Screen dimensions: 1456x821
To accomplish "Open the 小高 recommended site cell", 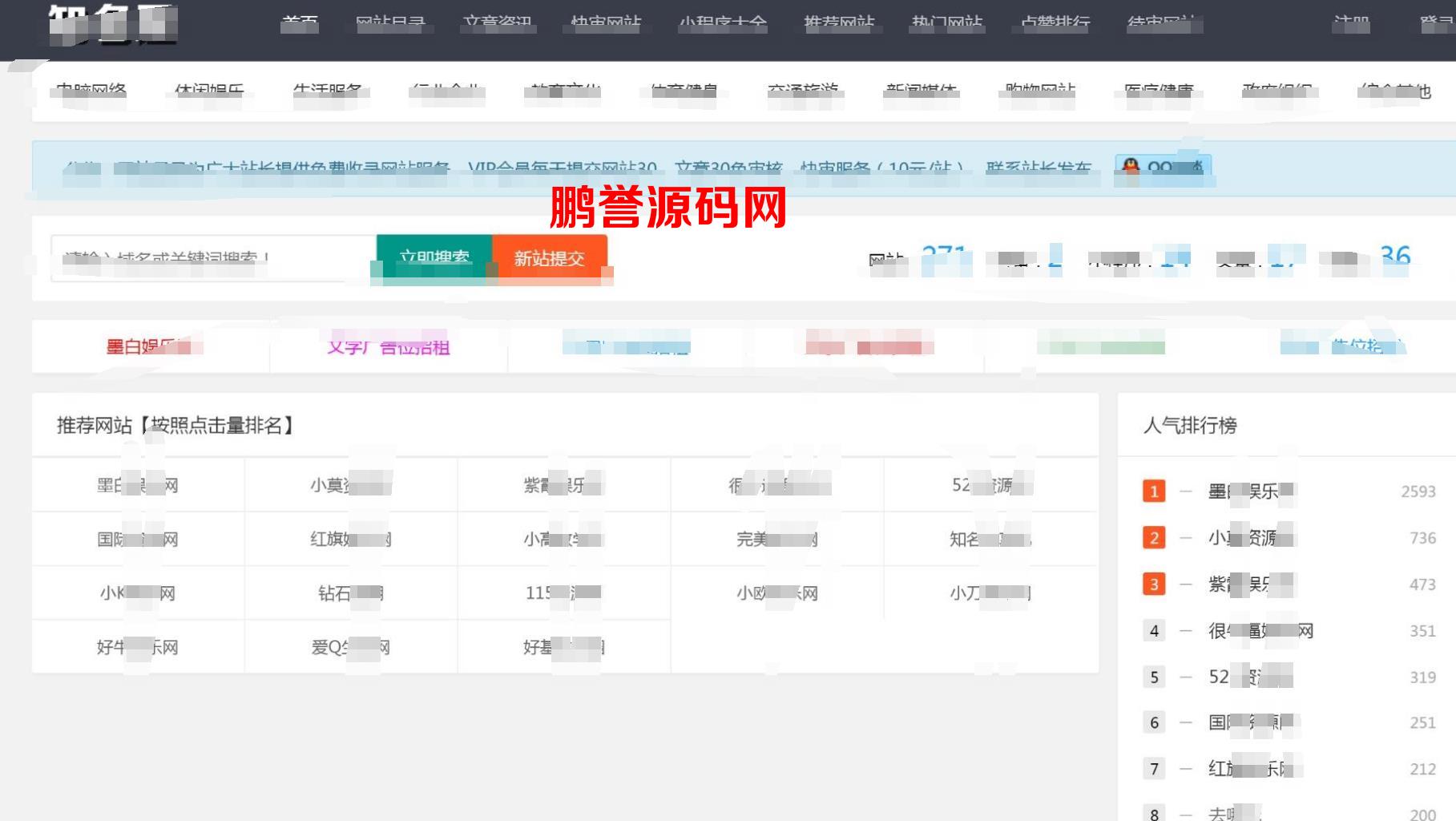I will point(564,540).
